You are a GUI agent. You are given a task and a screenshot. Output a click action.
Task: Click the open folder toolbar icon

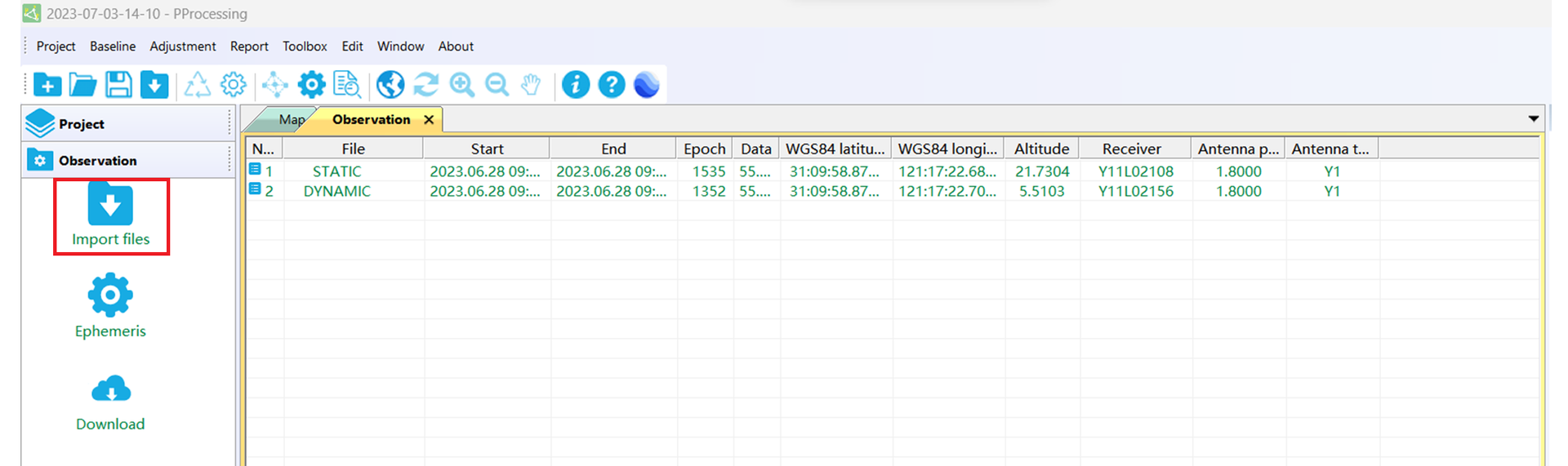(82, 85)
